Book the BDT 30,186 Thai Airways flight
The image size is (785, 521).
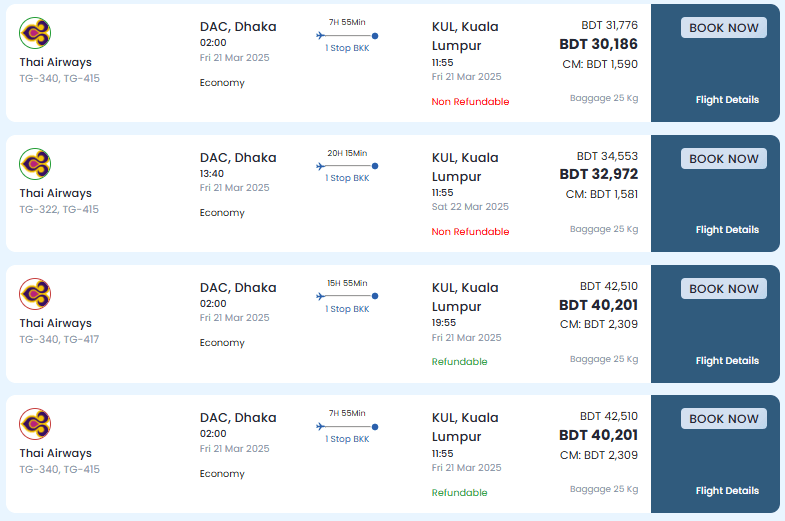pyautogui.click(x=723, y=28)
